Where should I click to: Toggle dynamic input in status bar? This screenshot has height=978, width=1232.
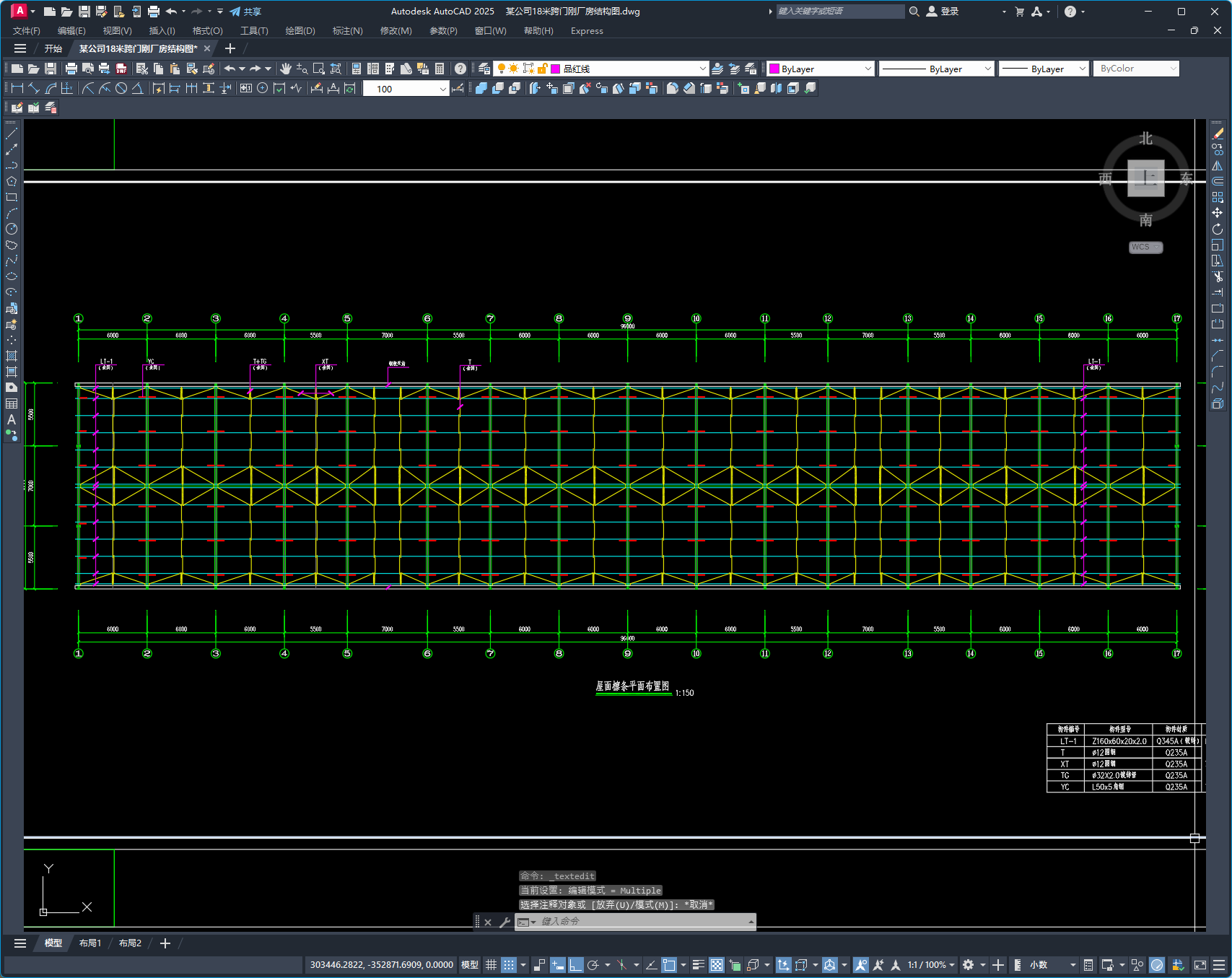(x=557, y=965)
